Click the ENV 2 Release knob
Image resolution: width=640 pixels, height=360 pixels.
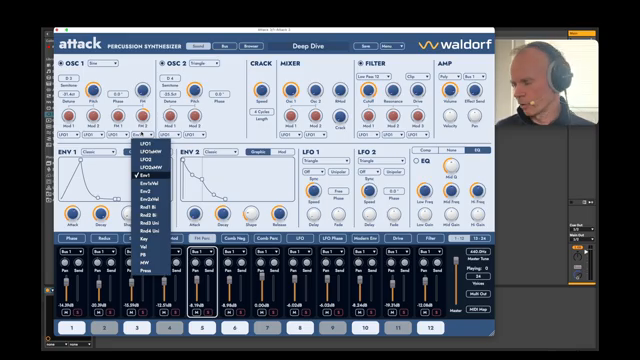tap(279, 213)
